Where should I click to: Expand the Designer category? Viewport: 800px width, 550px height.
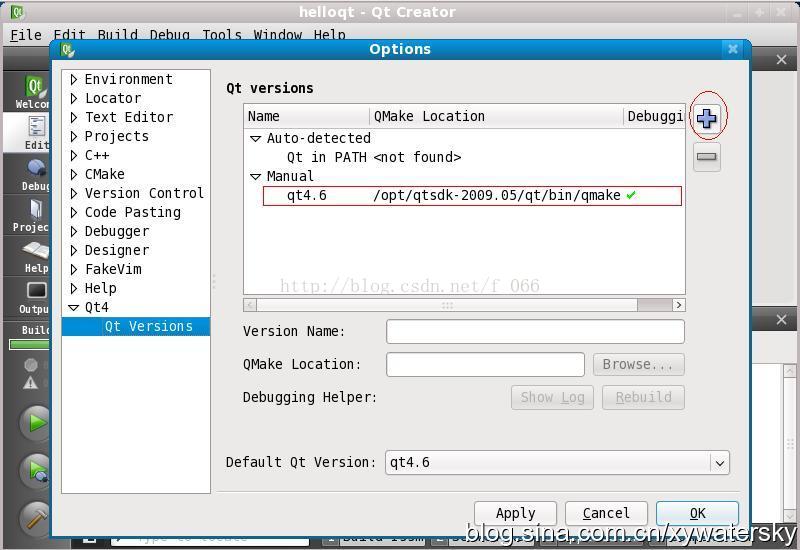pyautogui.click(x=74, y=251)
